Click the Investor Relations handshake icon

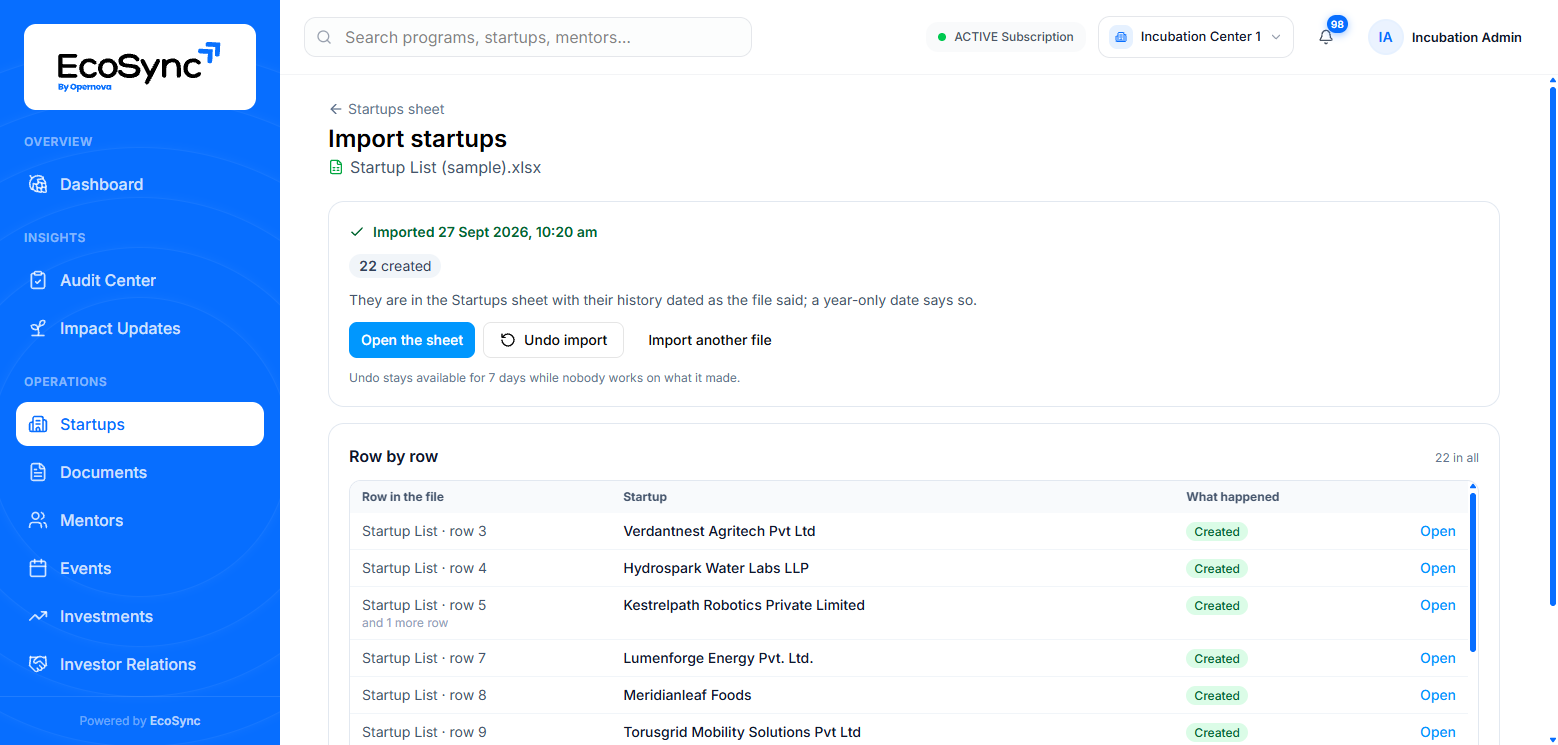coord(38,664)
